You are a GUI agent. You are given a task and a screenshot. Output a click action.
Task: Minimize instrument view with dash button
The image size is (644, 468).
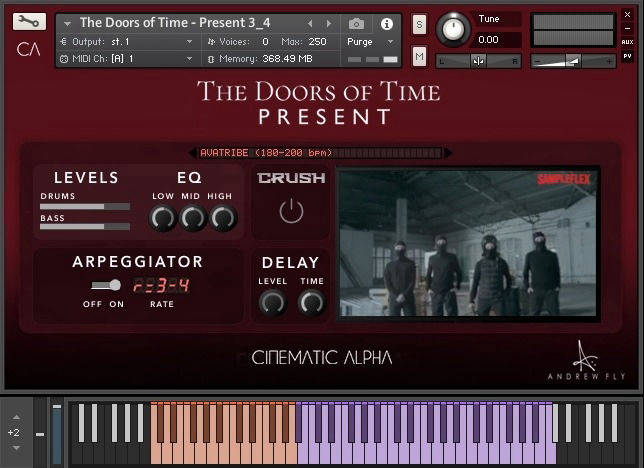627,28
